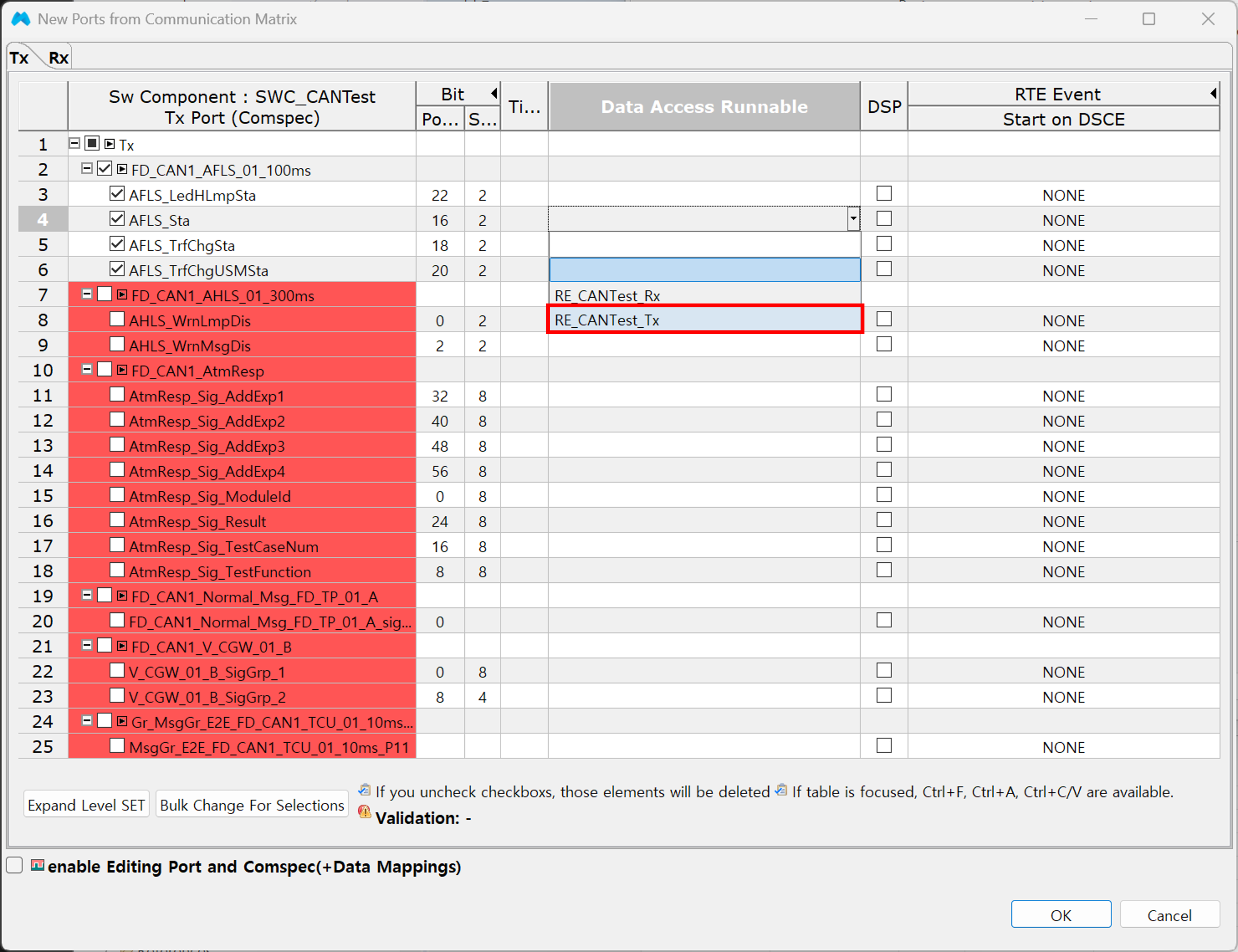Screen dimensions: 1238x952
Task: Select RE_CANTest_Tx from the dropdown list
Action: 704,320
